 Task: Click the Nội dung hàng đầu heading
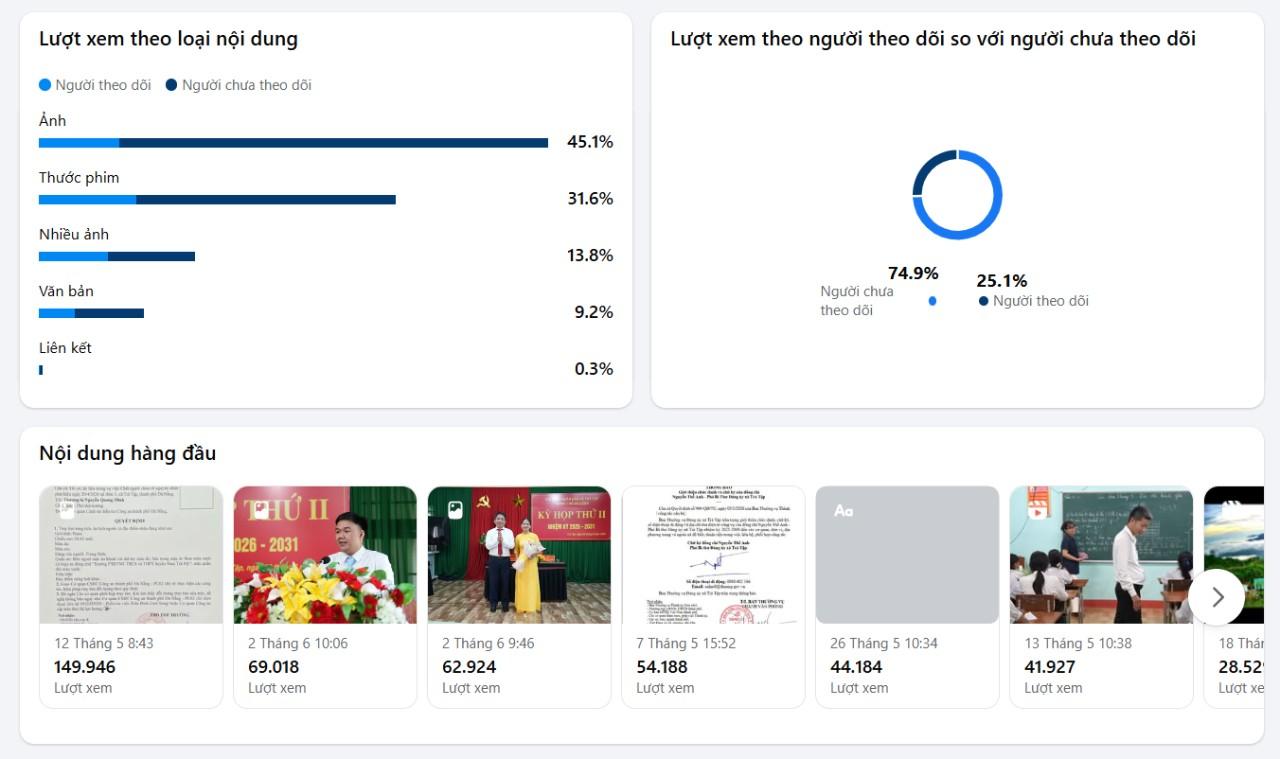[127, 453]
